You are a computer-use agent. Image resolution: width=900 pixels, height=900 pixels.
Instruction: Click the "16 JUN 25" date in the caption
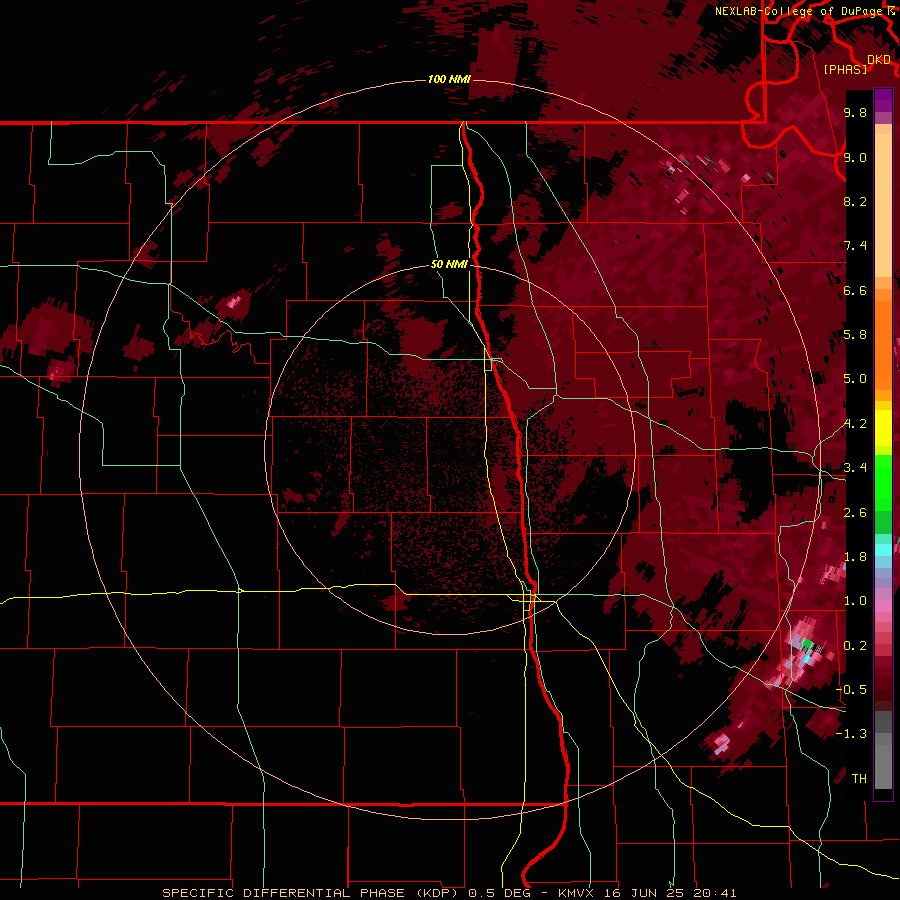(644, 893)
